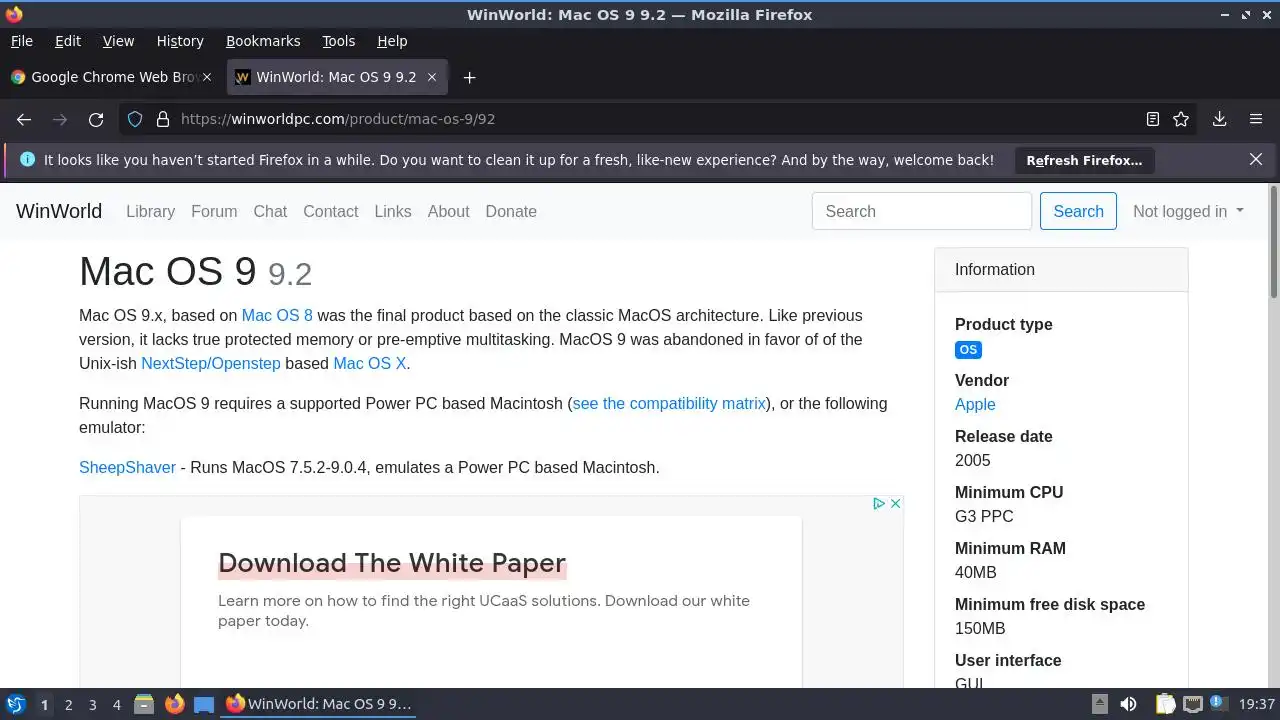Go to WinWorld home logo link
This screenshot has height=720, width=1280.
pos(59,211)
